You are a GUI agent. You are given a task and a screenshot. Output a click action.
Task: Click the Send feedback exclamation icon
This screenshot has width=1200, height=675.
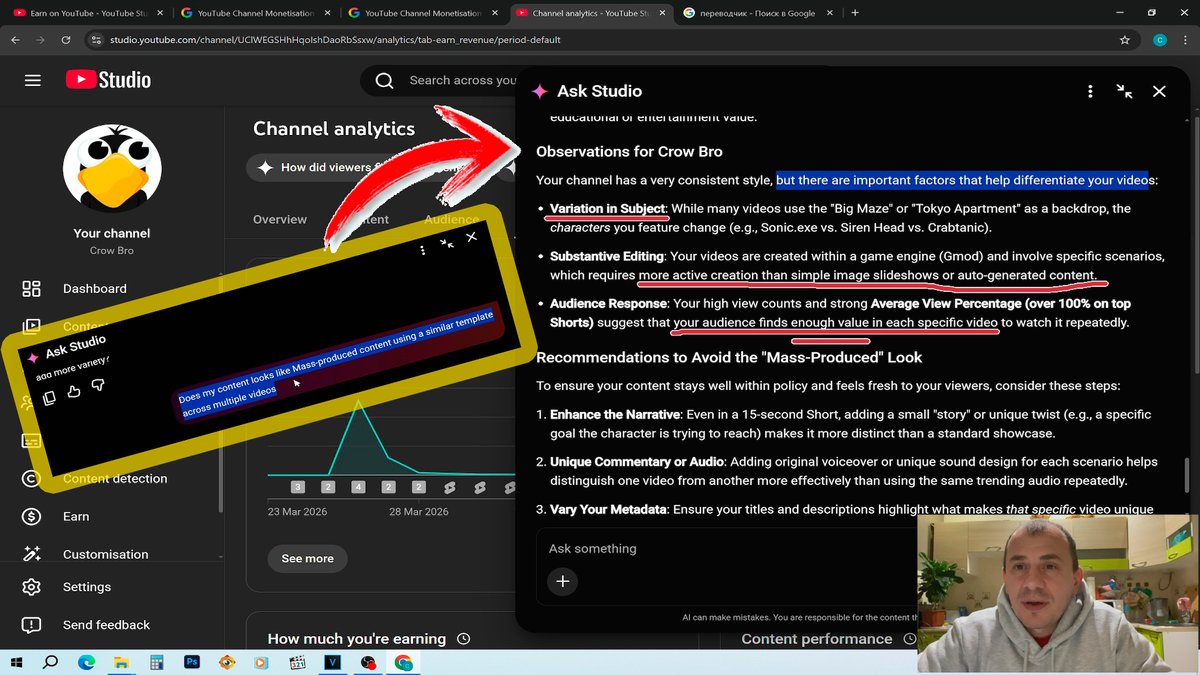32,625
